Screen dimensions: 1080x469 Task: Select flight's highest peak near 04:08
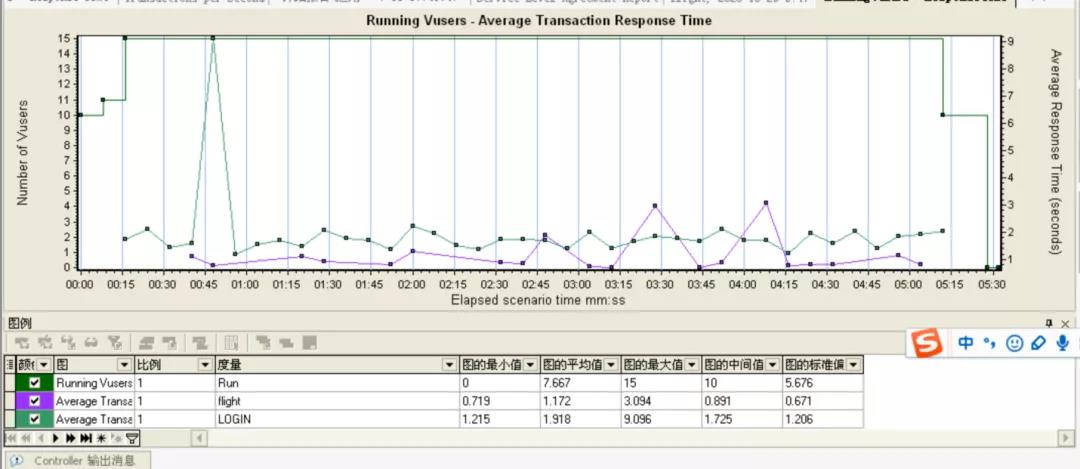[765, 202]
